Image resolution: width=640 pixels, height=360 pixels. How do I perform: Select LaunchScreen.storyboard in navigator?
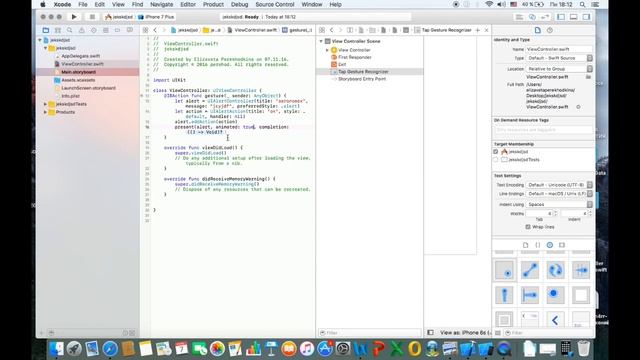(88, 88)
